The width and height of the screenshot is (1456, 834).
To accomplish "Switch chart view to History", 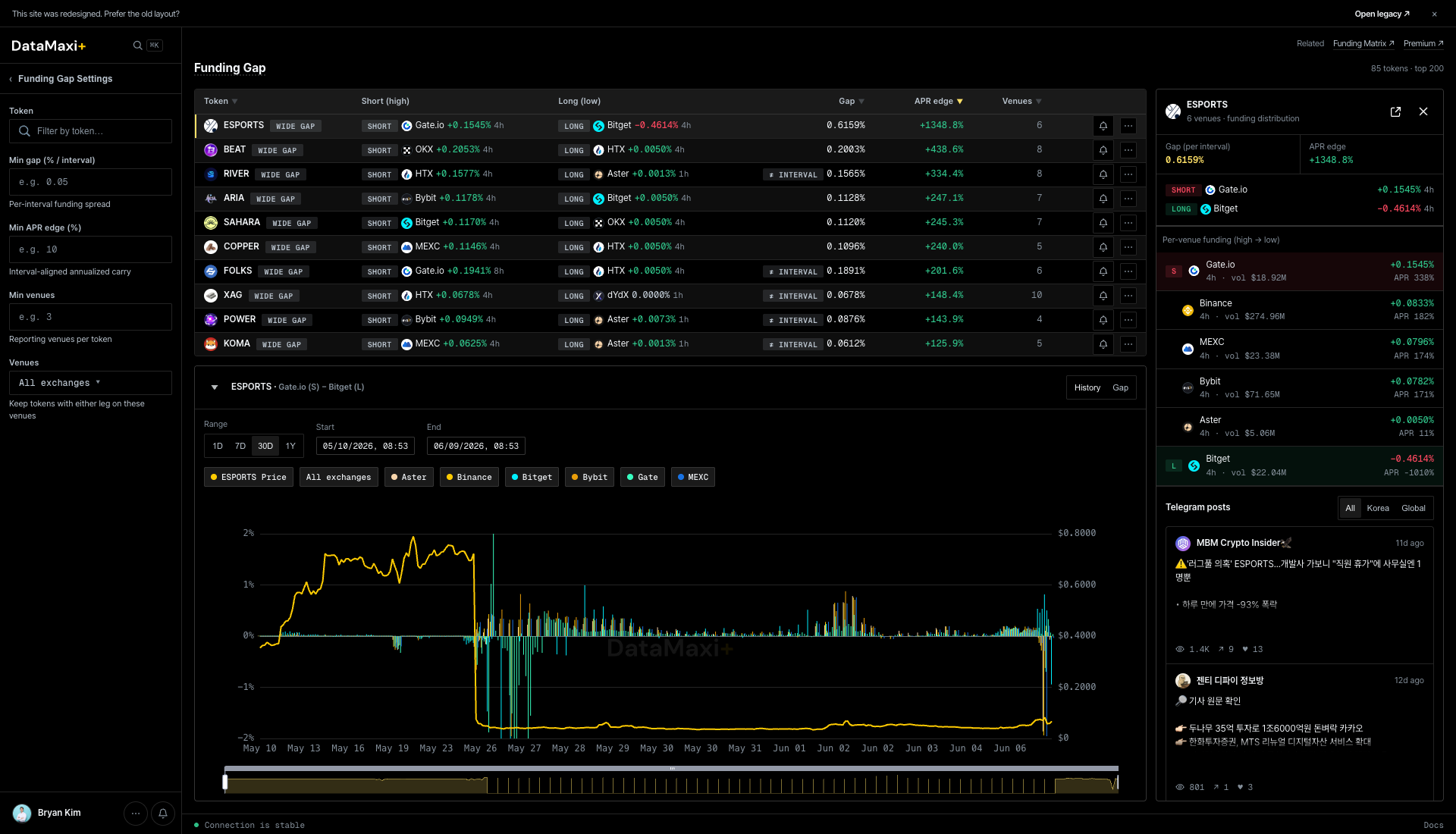I will click(1087, 388).
